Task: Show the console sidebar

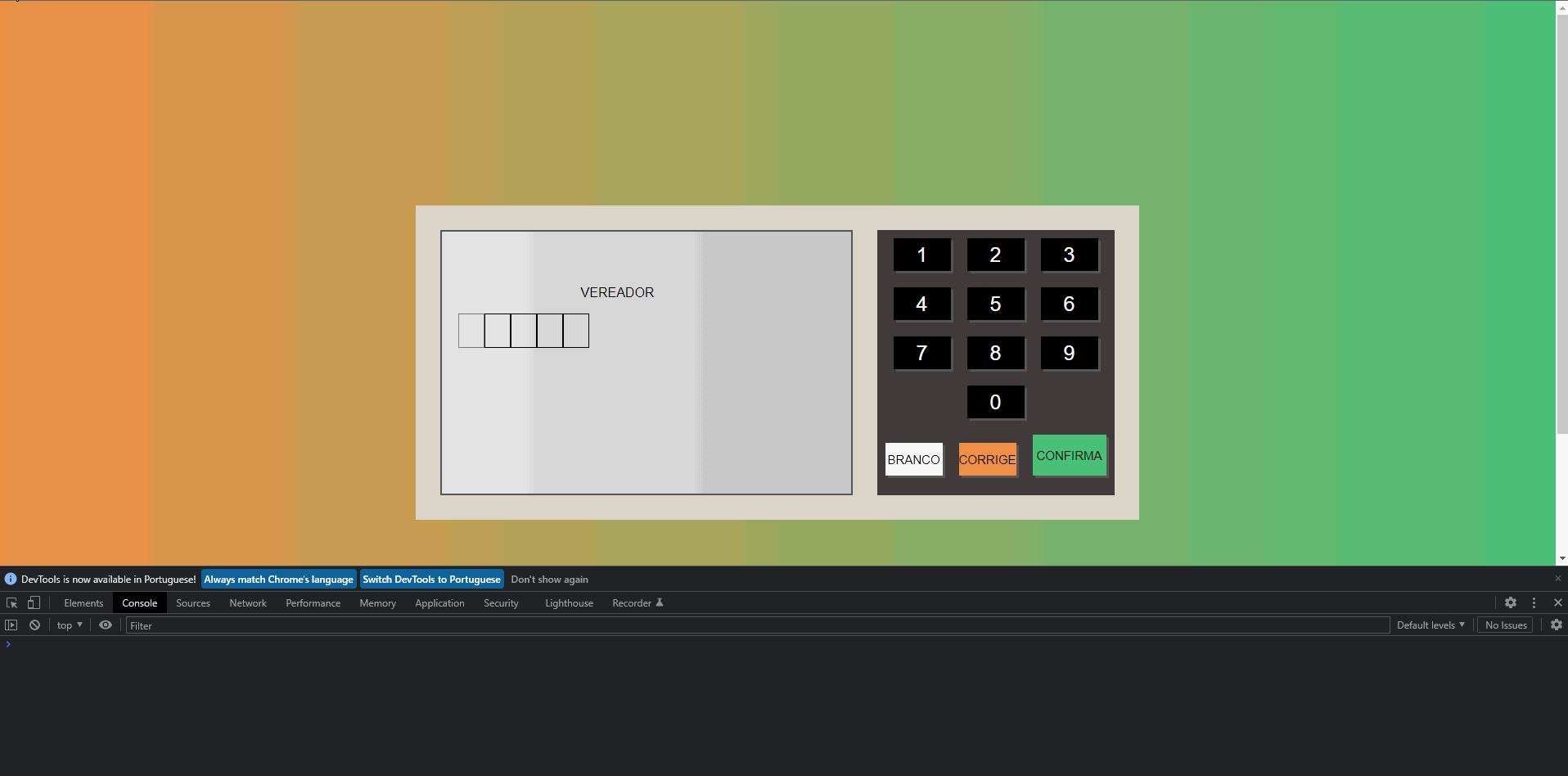Action: 11,625
